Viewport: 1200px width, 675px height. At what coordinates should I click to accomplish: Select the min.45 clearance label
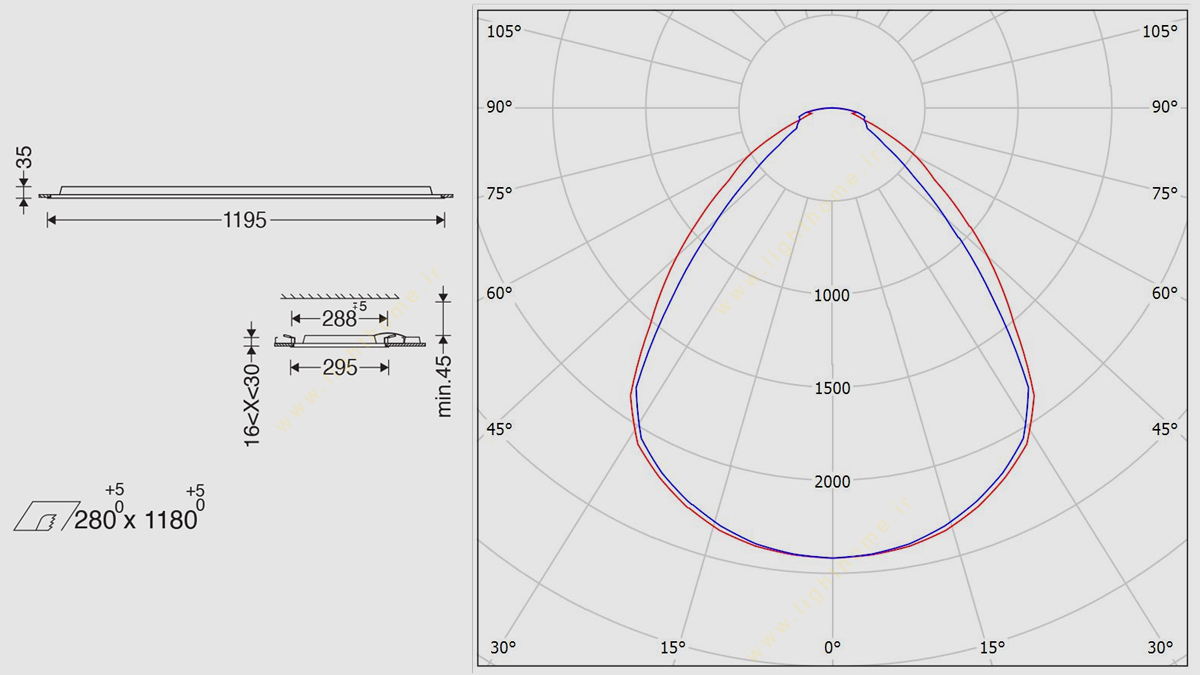(445, 386)
